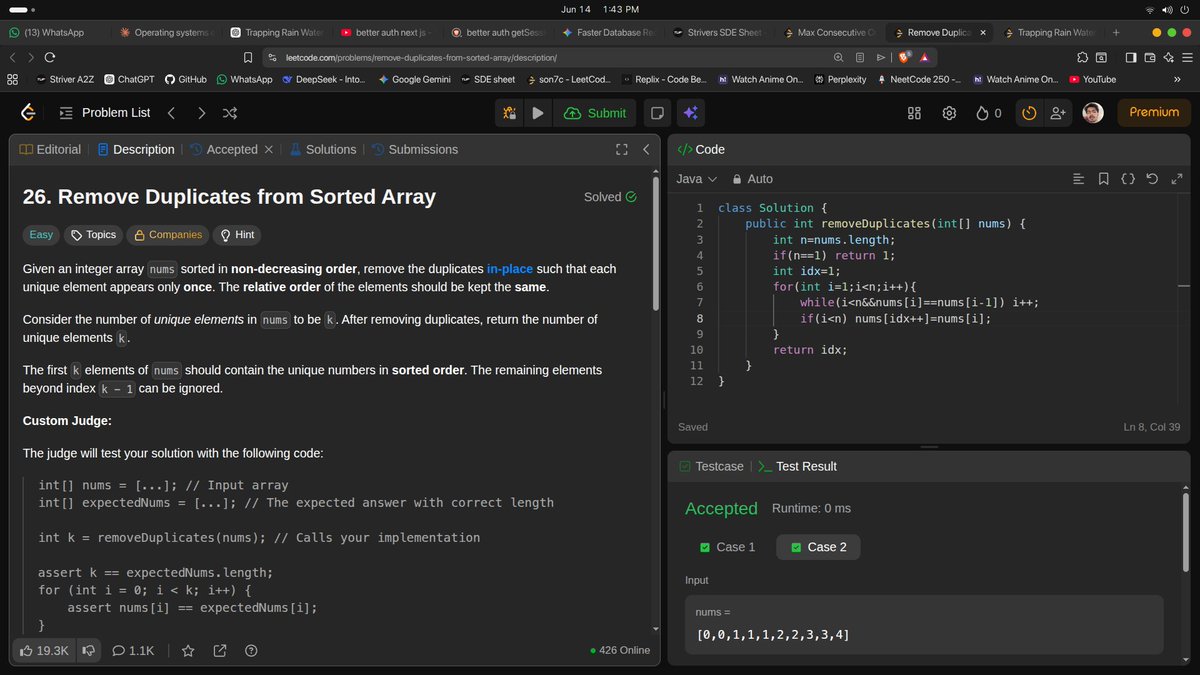The height and width of the screenshot is (675, 1200).
Task: Click the debug icon beside Run
Action: click(x=509, y=113)
